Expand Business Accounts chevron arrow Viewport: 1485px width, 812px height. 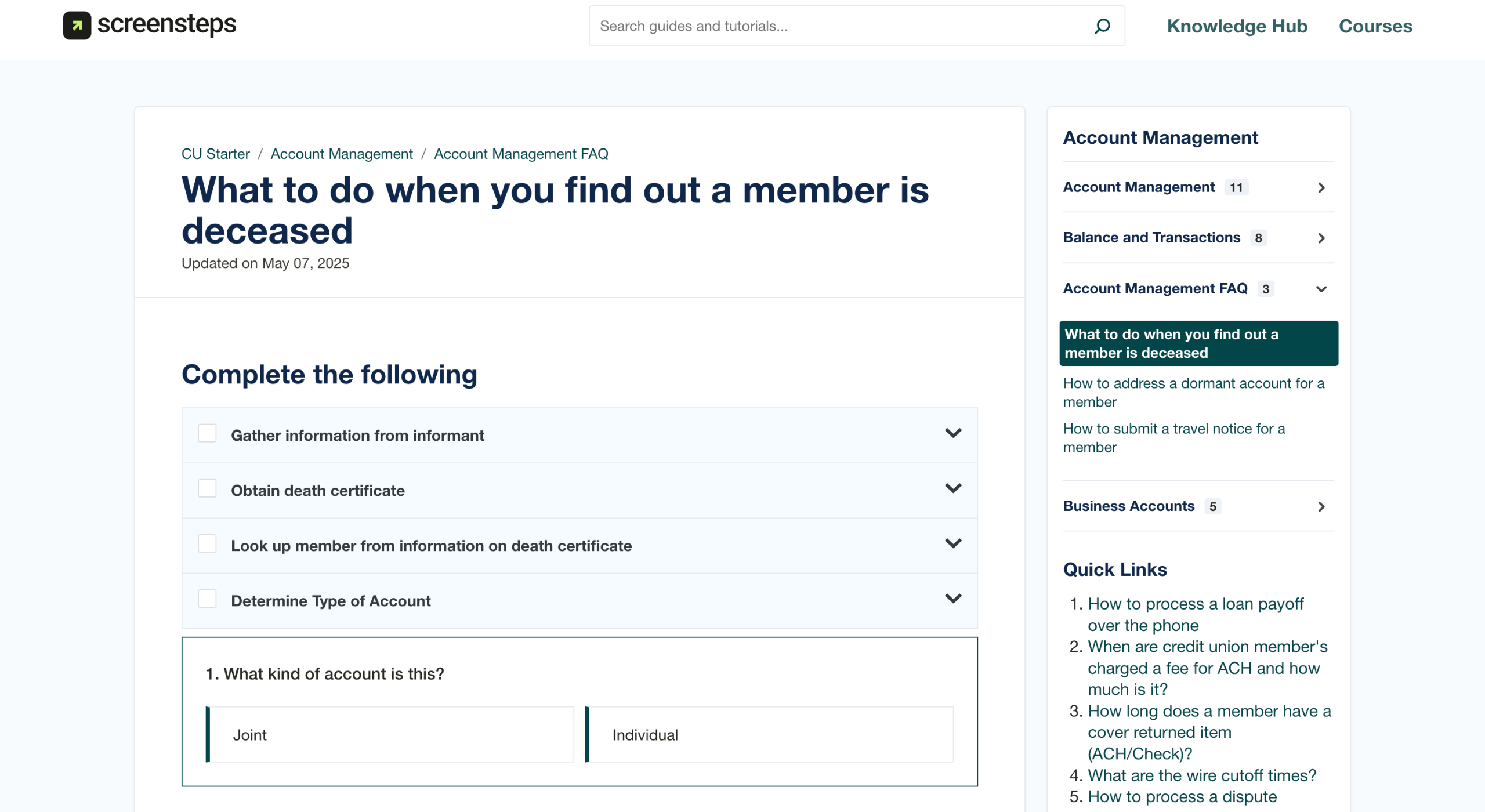[x=1321, y=506]
